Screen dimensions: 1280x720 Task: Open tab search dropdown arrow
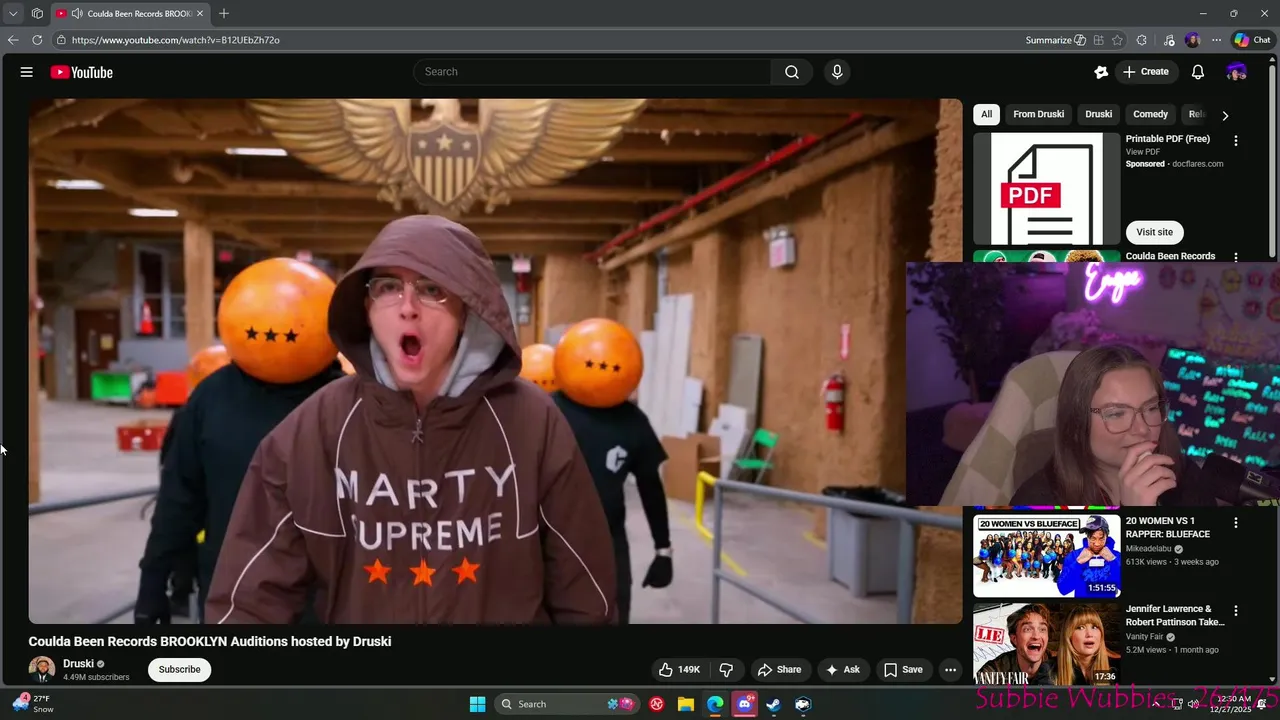click(x=13, y=13)
